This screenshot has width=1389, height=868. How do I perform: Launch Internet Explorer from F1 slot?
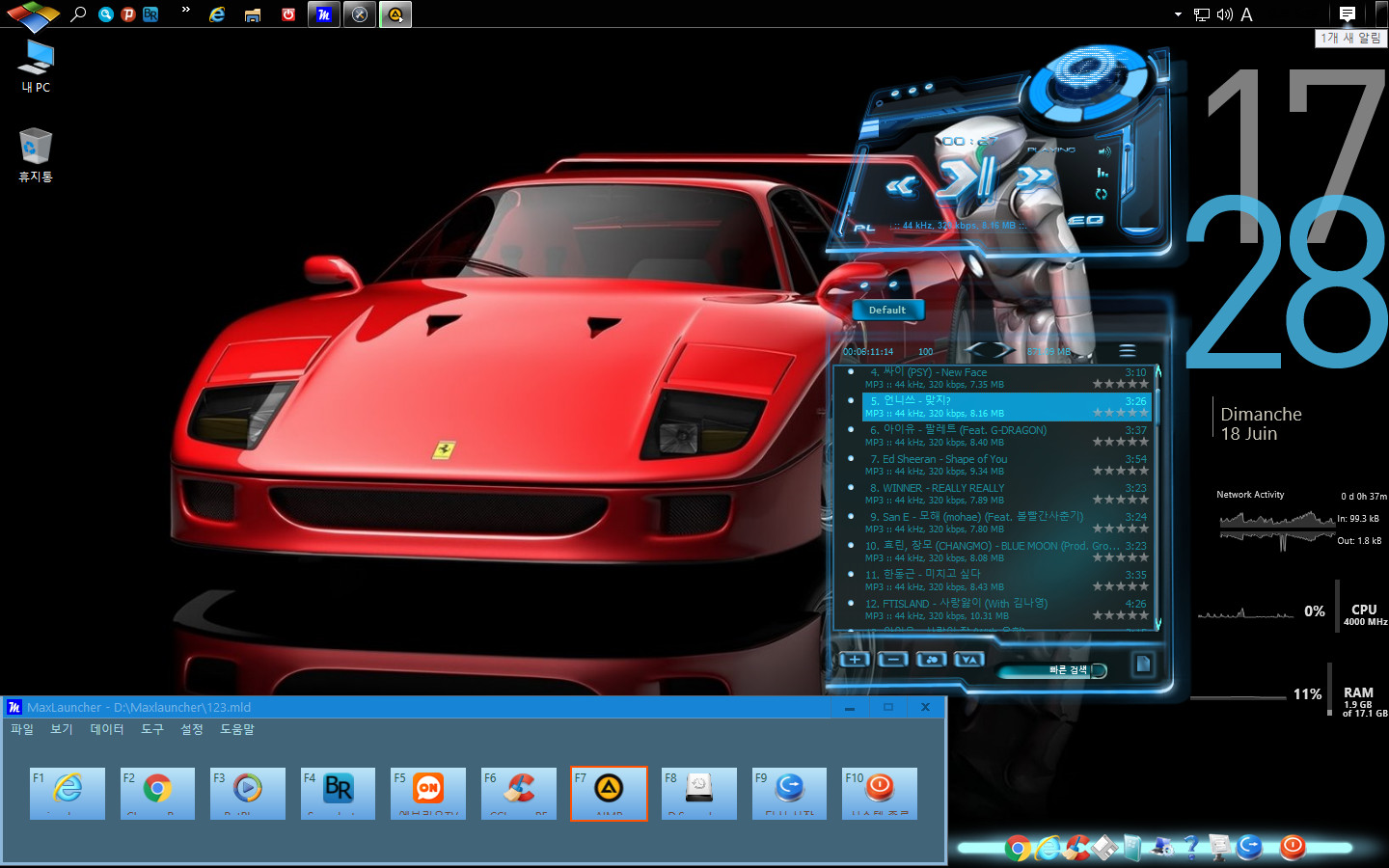(68, 793)
